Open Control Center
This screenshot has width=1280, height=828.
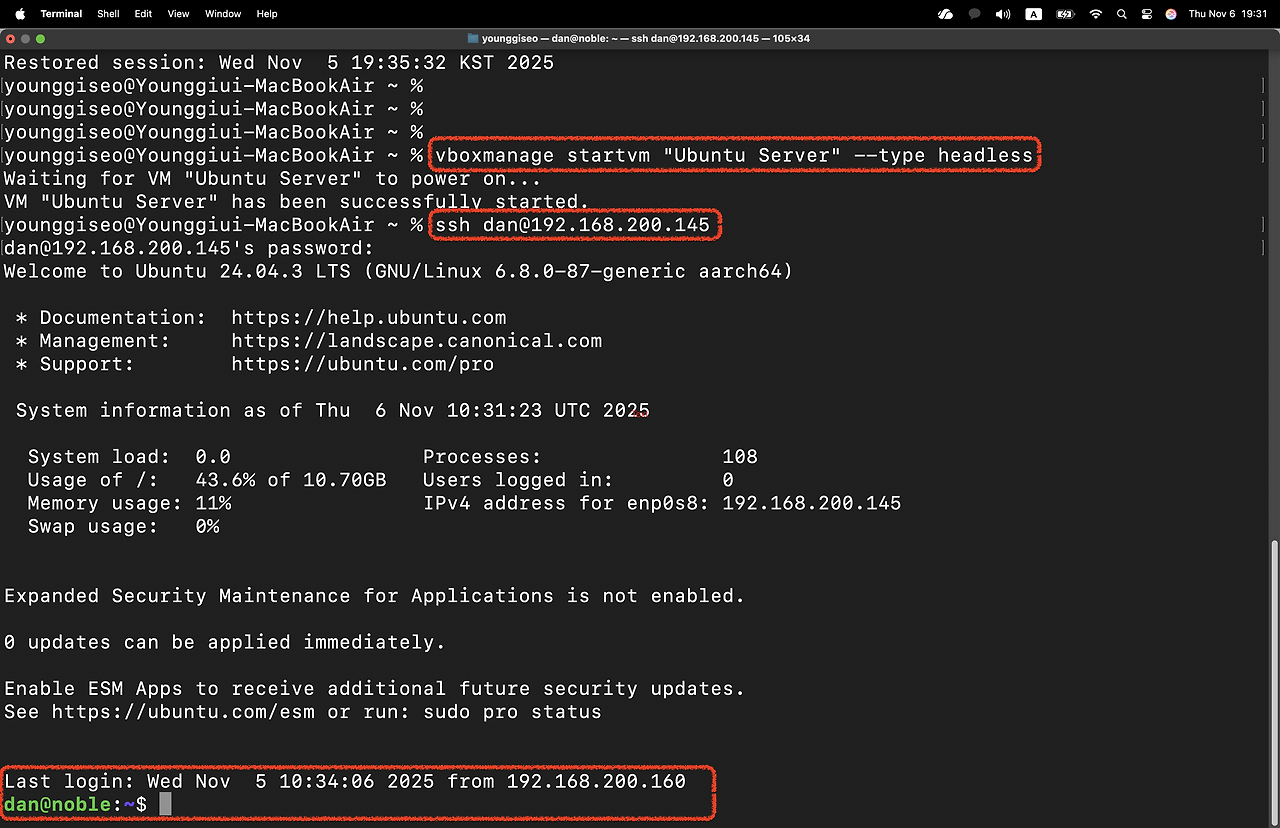point(1147,14)
